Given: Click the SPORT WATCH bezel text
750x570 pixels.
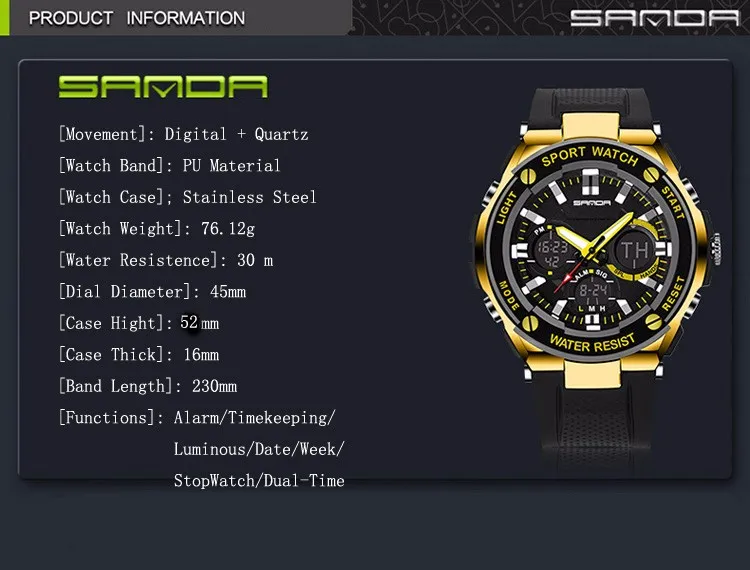Looking at the screenshot, I should pos(590,156).
